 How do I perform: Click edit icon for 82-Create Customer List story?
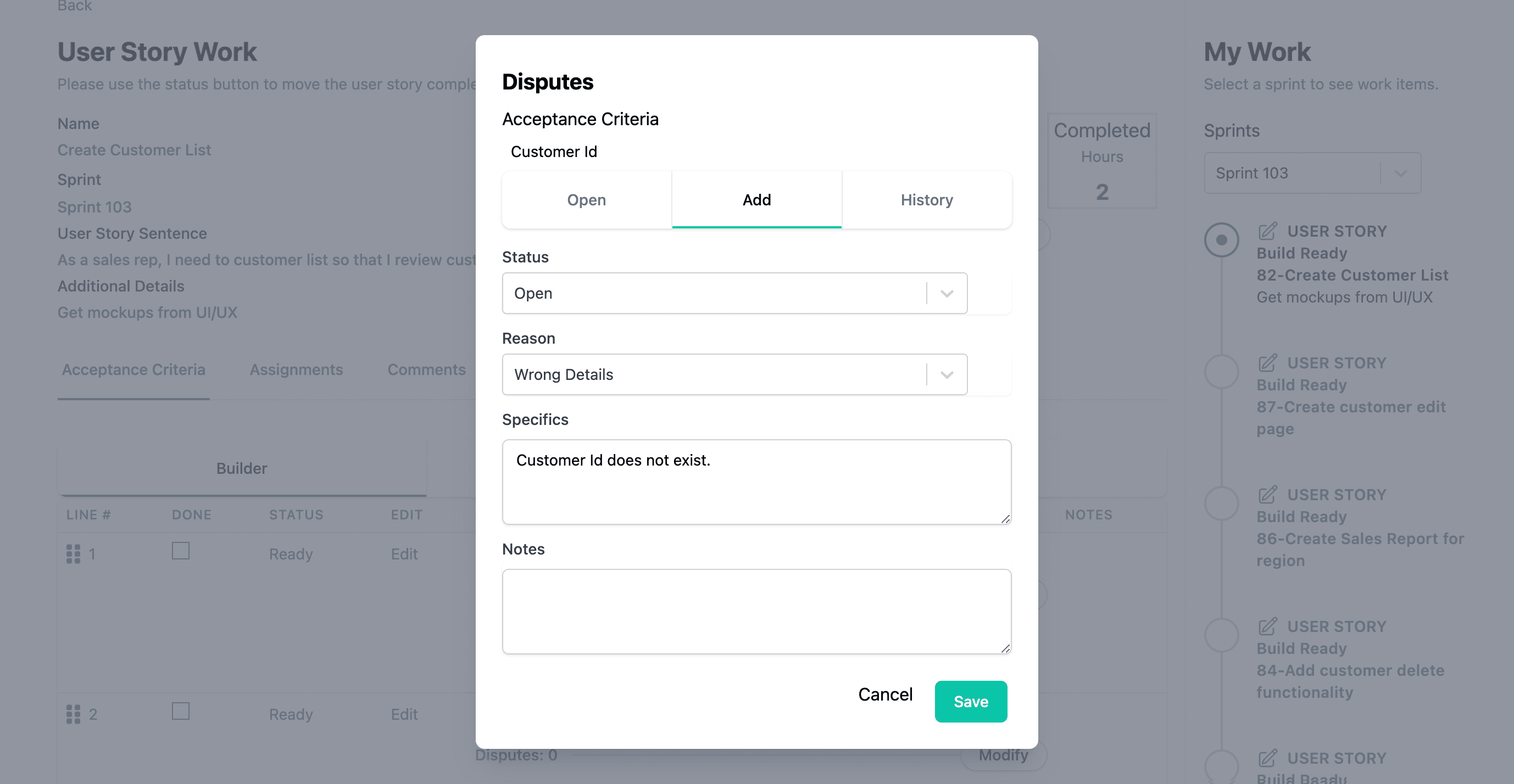tap(1267, 231)
